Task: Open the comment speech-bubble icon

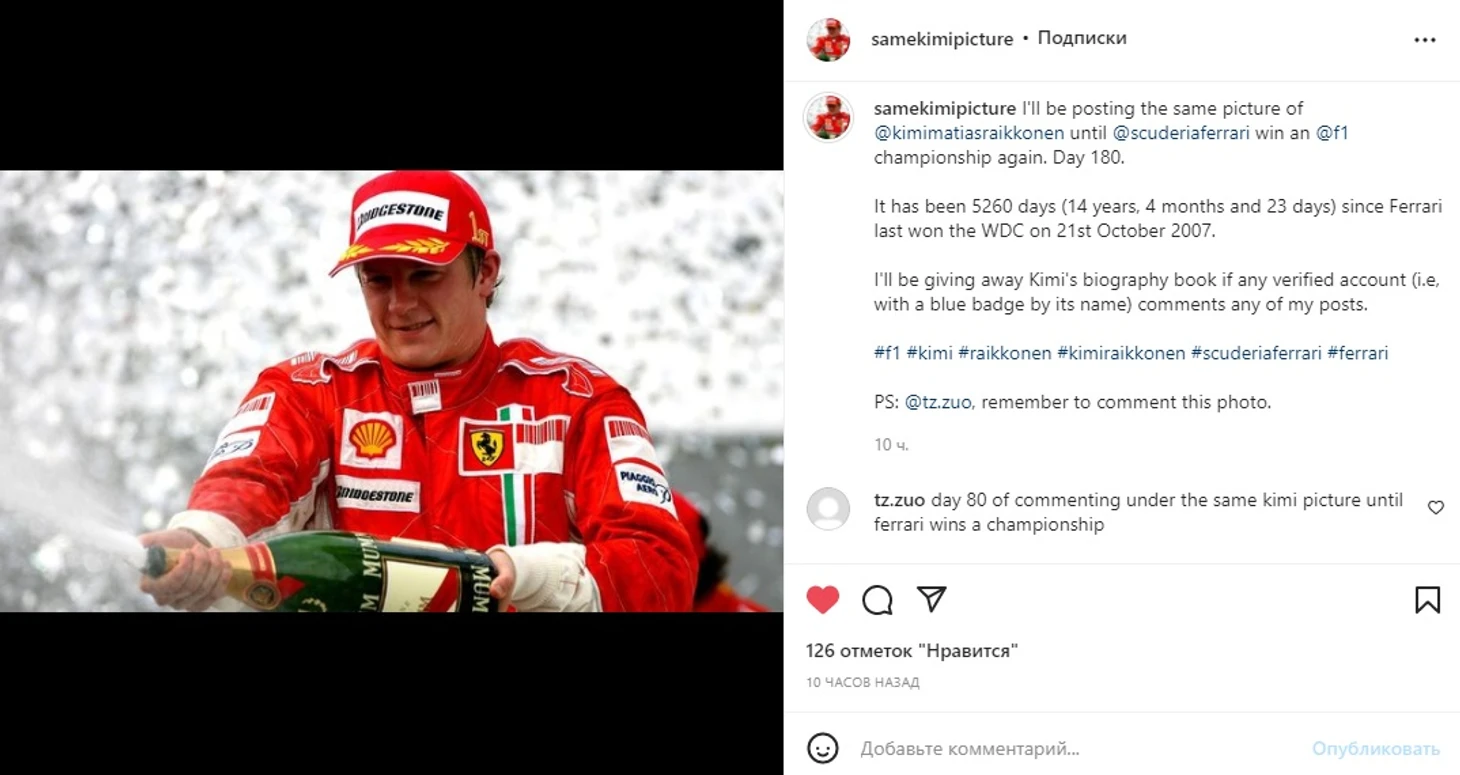Action: (x=877, y=599)
